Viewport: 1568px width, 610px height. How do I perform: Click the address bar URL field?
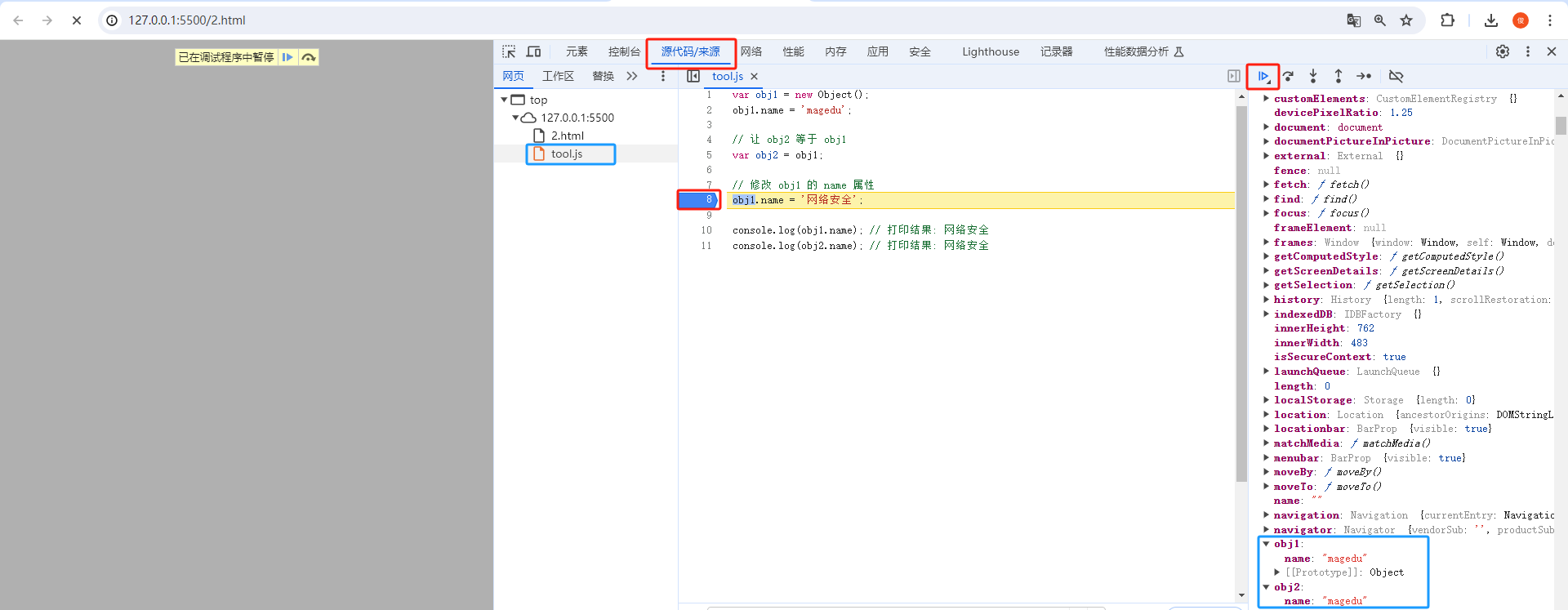pyautogui.click(x=719, y=20)
